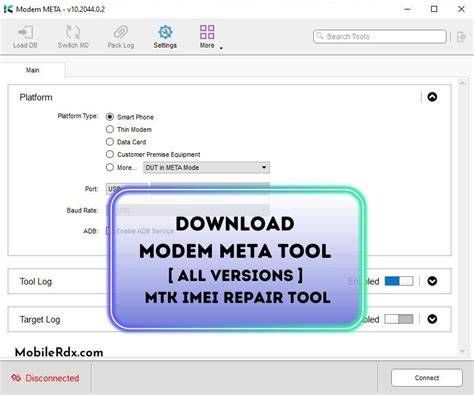Screen dimensions: 474x395
Task: Click the vertical scrollbar down arrow
Action: pos(462,351)
